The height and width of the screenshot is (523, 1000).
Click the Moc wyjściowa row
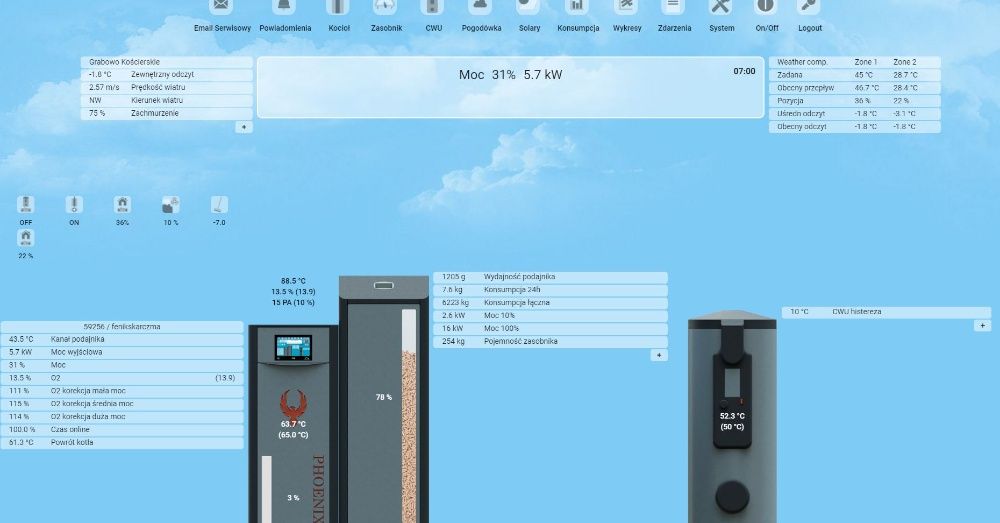(122, 352)
